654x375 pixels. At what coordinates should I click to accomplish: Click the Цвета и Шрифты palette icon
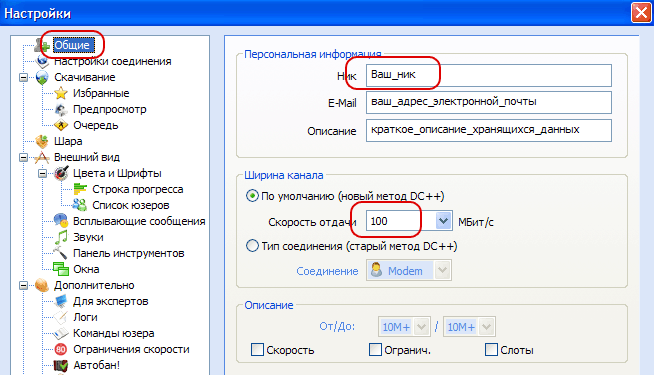(61, 173)
